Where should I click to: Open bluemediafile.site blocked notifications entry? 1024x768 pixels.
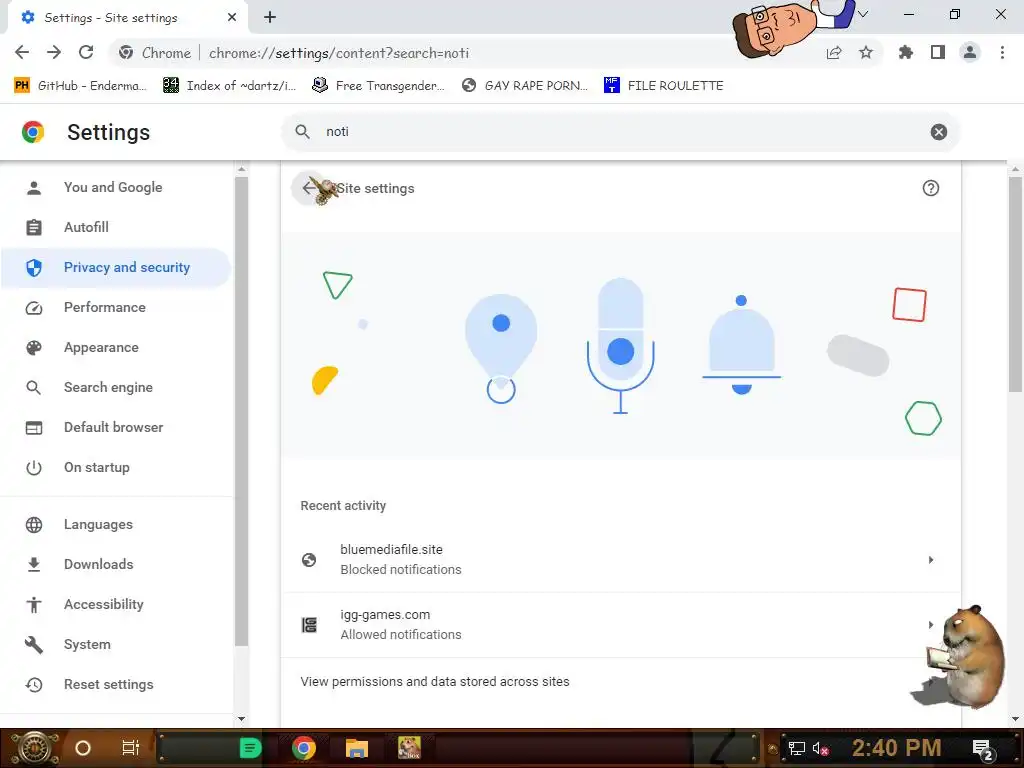point(620,560)
